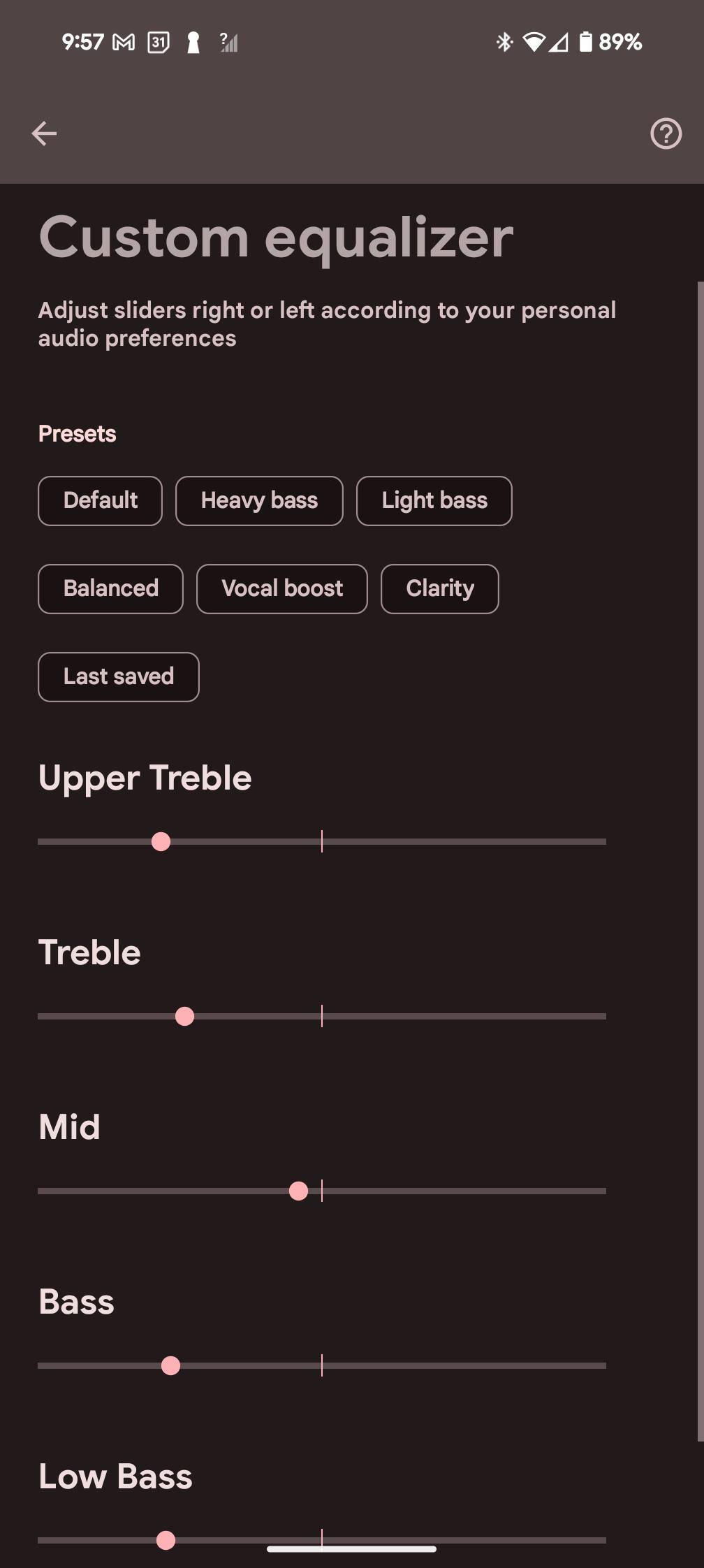
Task: Apply the Heavy bass preset
Action: click(x=259, y=500)
